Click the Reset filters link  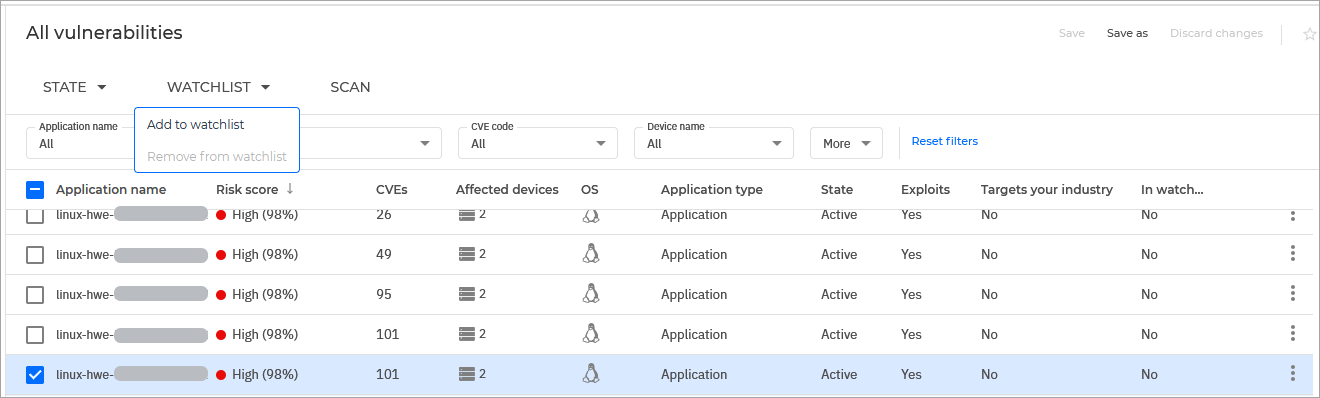click(x=944, y=141)
